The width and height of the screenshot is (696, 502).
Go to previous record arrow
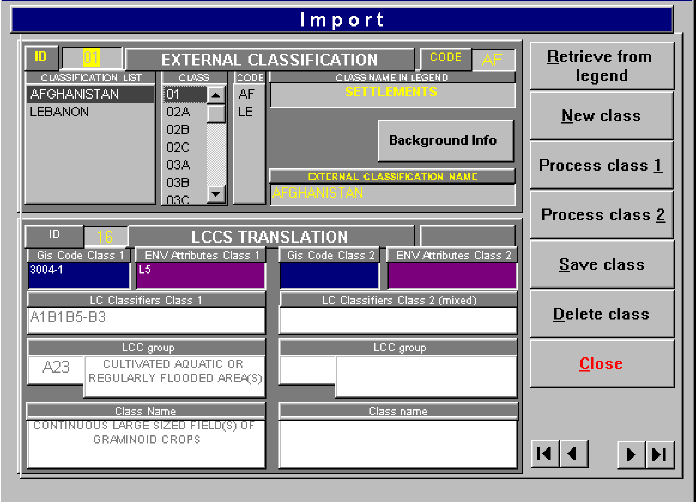point(572,454)
